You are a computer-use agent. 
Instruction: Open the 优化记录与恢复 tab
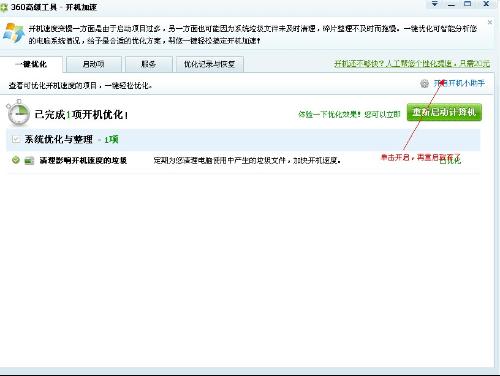[210, 64]
